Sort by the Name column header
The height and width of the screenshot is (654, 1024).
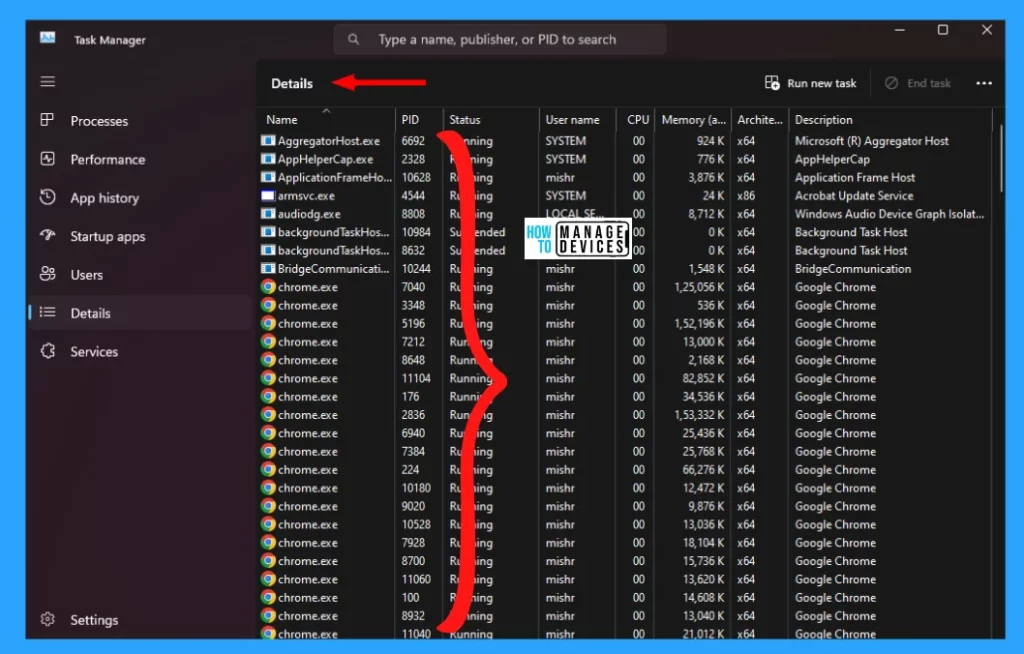point(327,120)
